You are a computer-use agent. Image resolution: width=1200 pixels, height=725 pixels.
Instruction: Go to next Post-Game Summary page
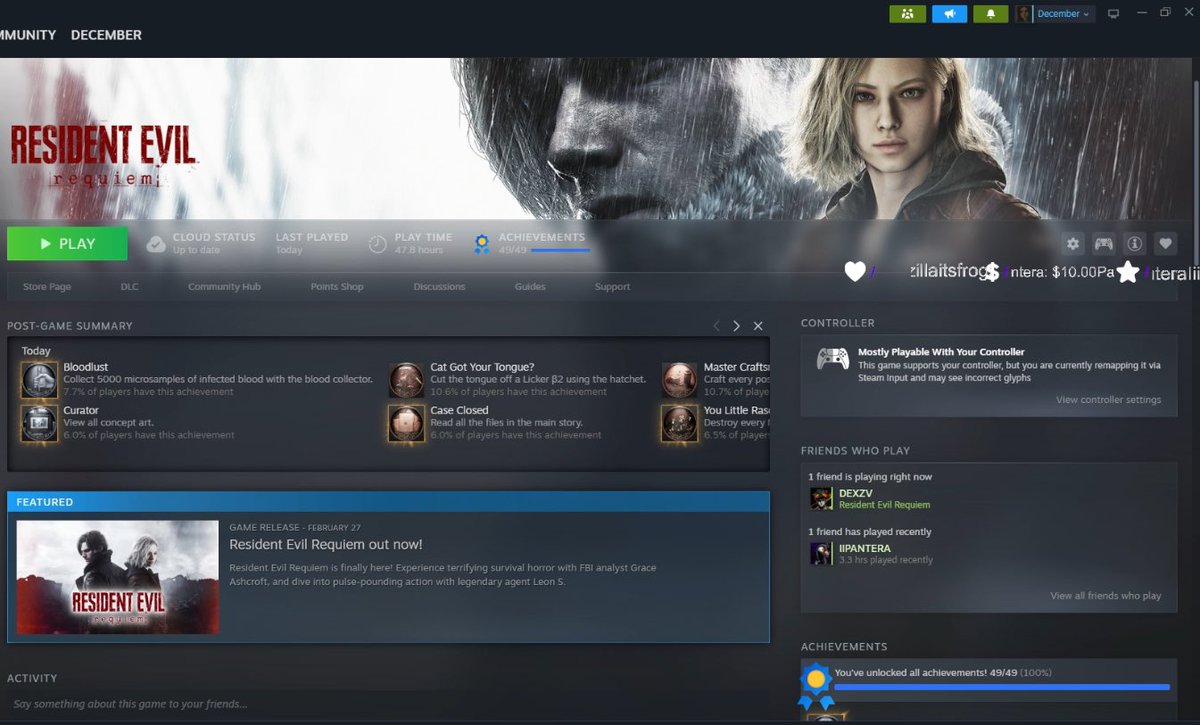[x=737, y=326]
